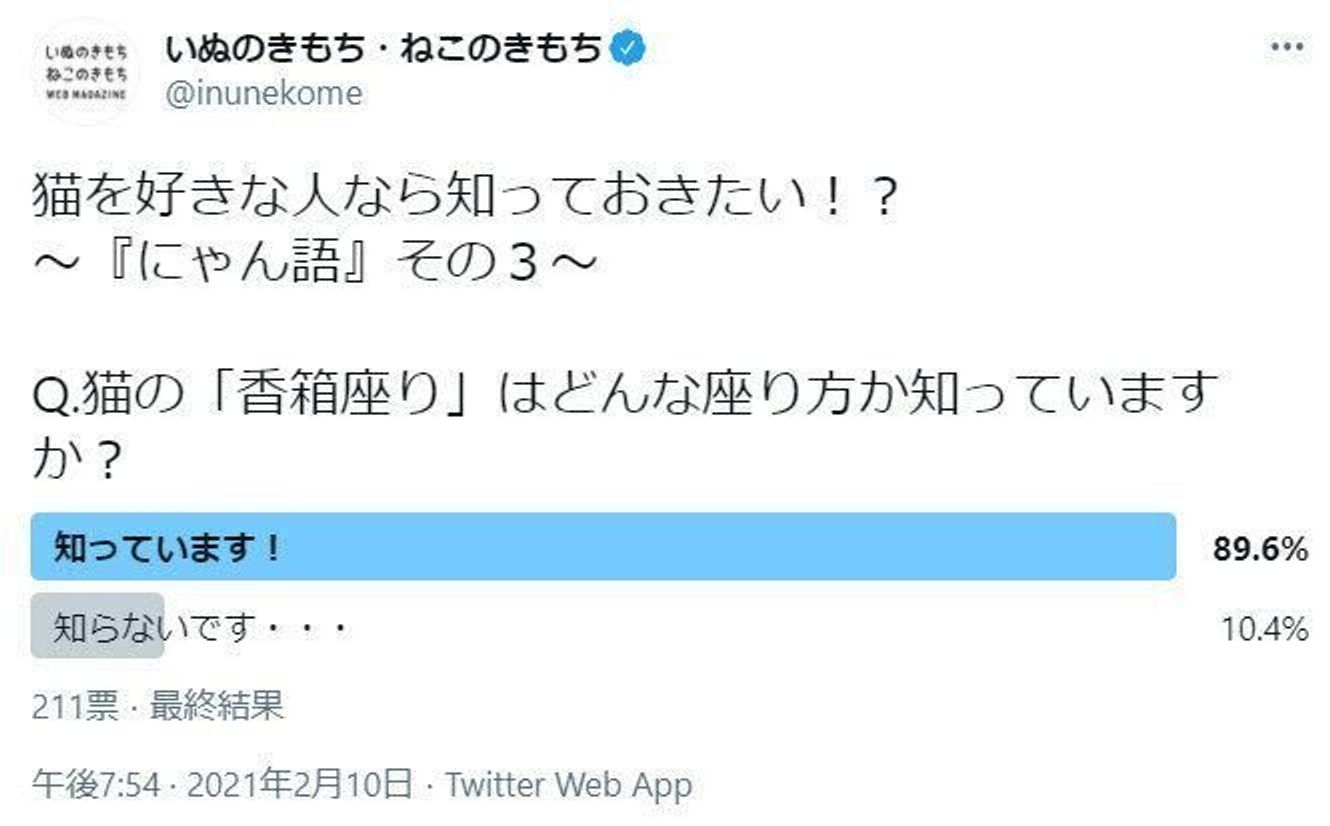Select the 知っています！ poll result bar
This screenshot has width=1330, height=826.
pos(600,544)
